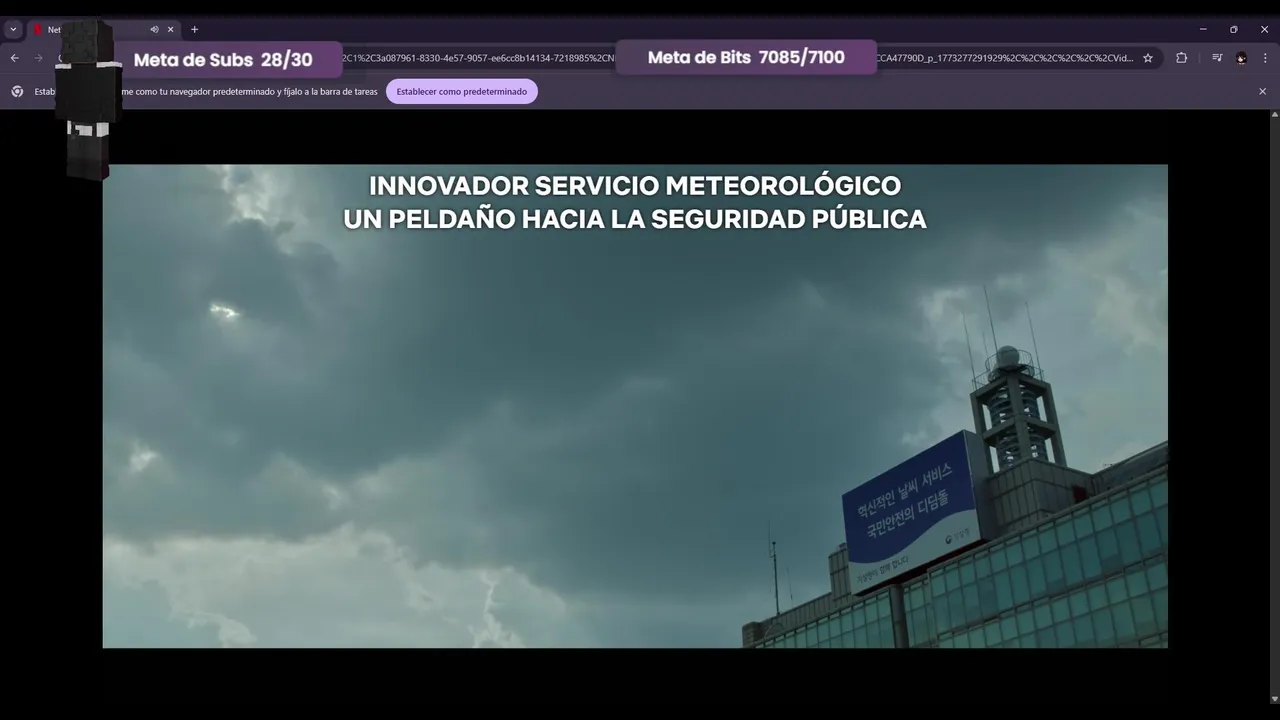Click Establecer como predeterminado button
Viewport: 1280px width, 720px height.
pyautogui.click(x=462, y=91)
